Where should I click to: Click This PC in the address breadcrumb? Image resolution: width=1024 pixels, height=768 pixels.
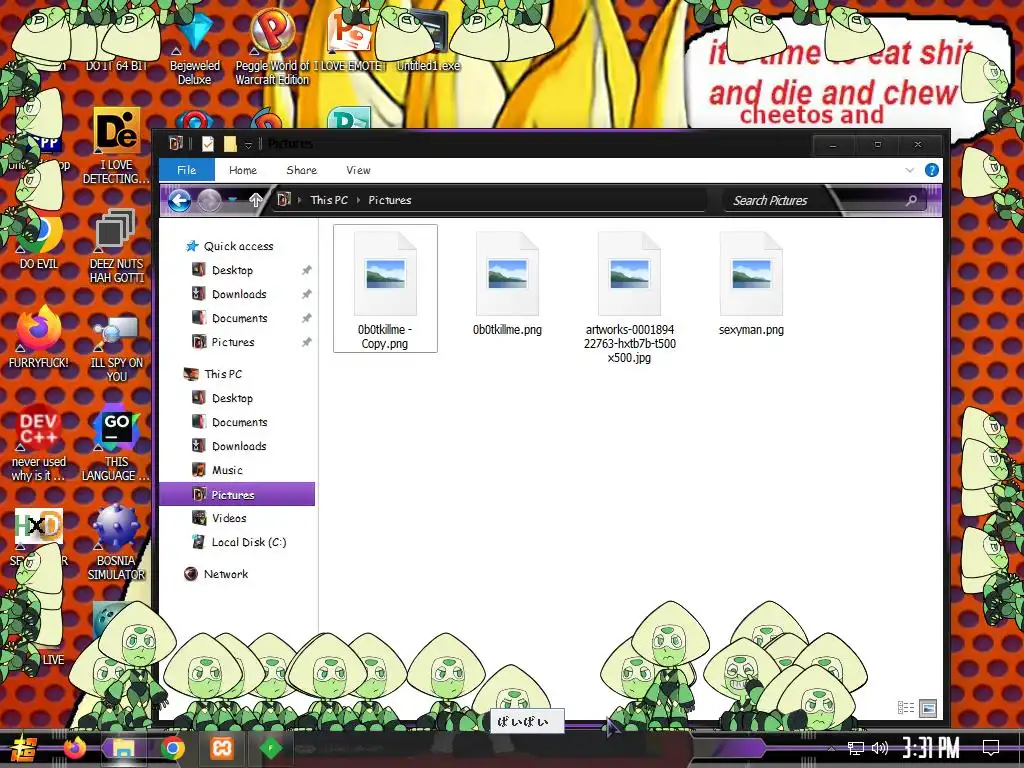pyautogui.click(x=329, y=200)
